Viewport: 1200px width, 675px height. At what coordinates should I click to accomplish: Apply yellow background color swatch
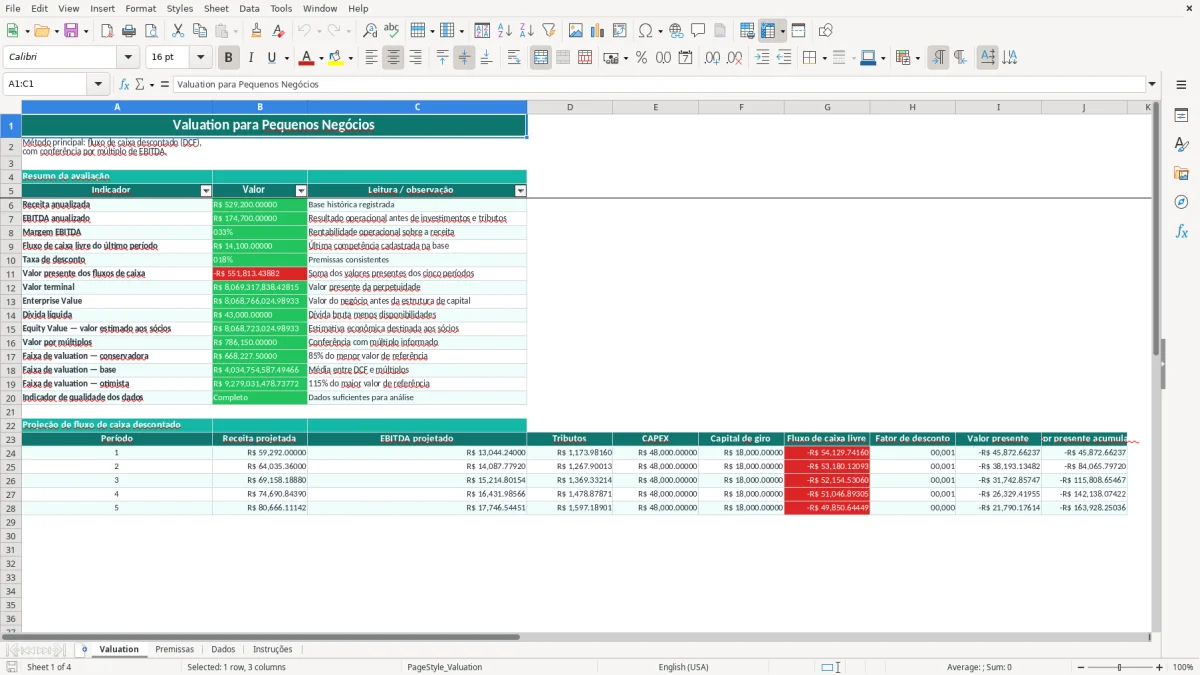click(x=335, y=58)
